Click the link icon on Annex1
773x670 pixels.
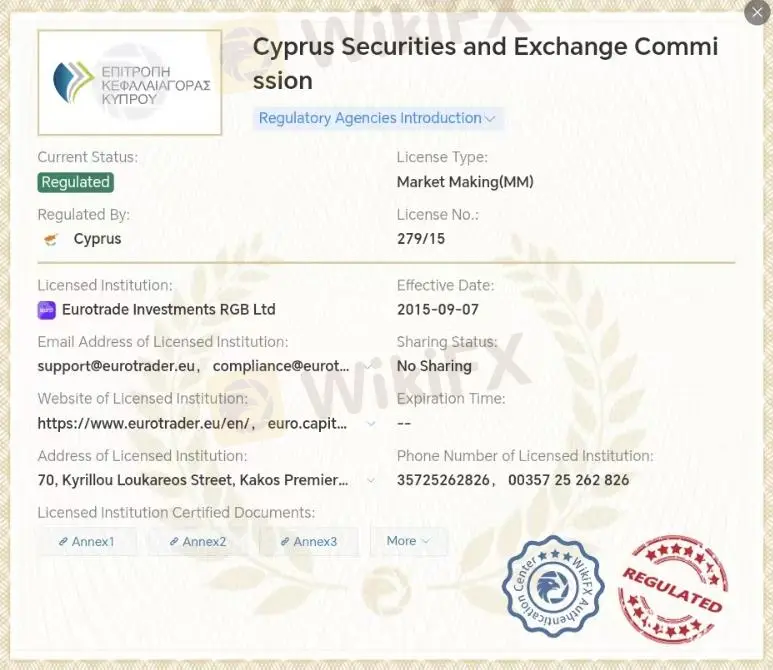[x=62, y=542]
